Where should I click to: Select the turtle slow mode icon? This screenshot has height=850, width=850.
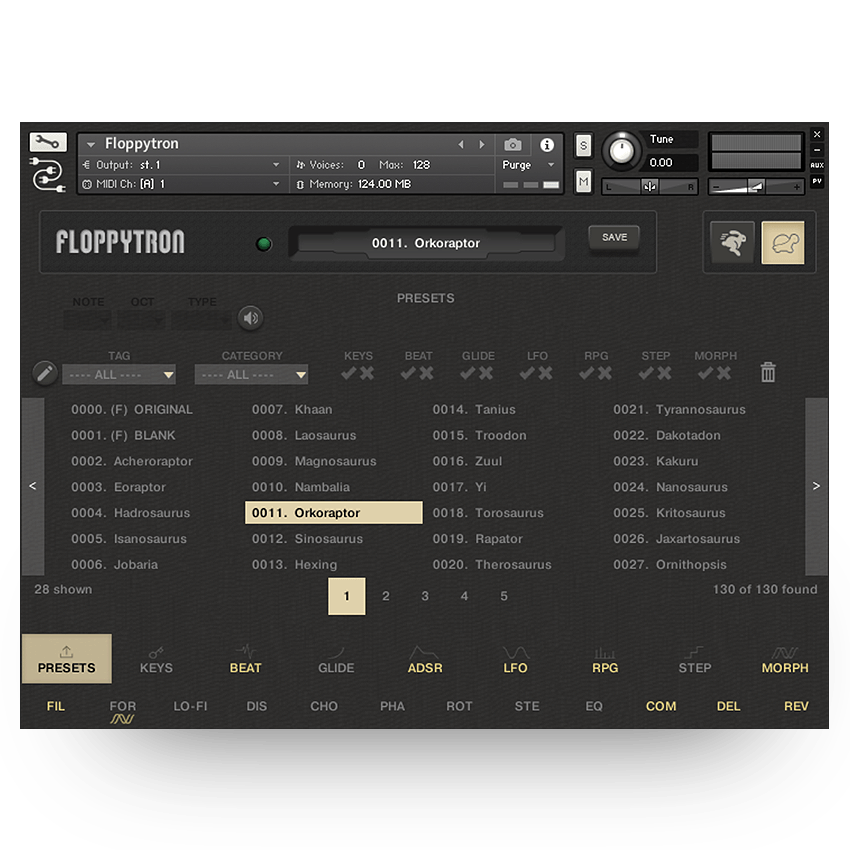[783, 242]
